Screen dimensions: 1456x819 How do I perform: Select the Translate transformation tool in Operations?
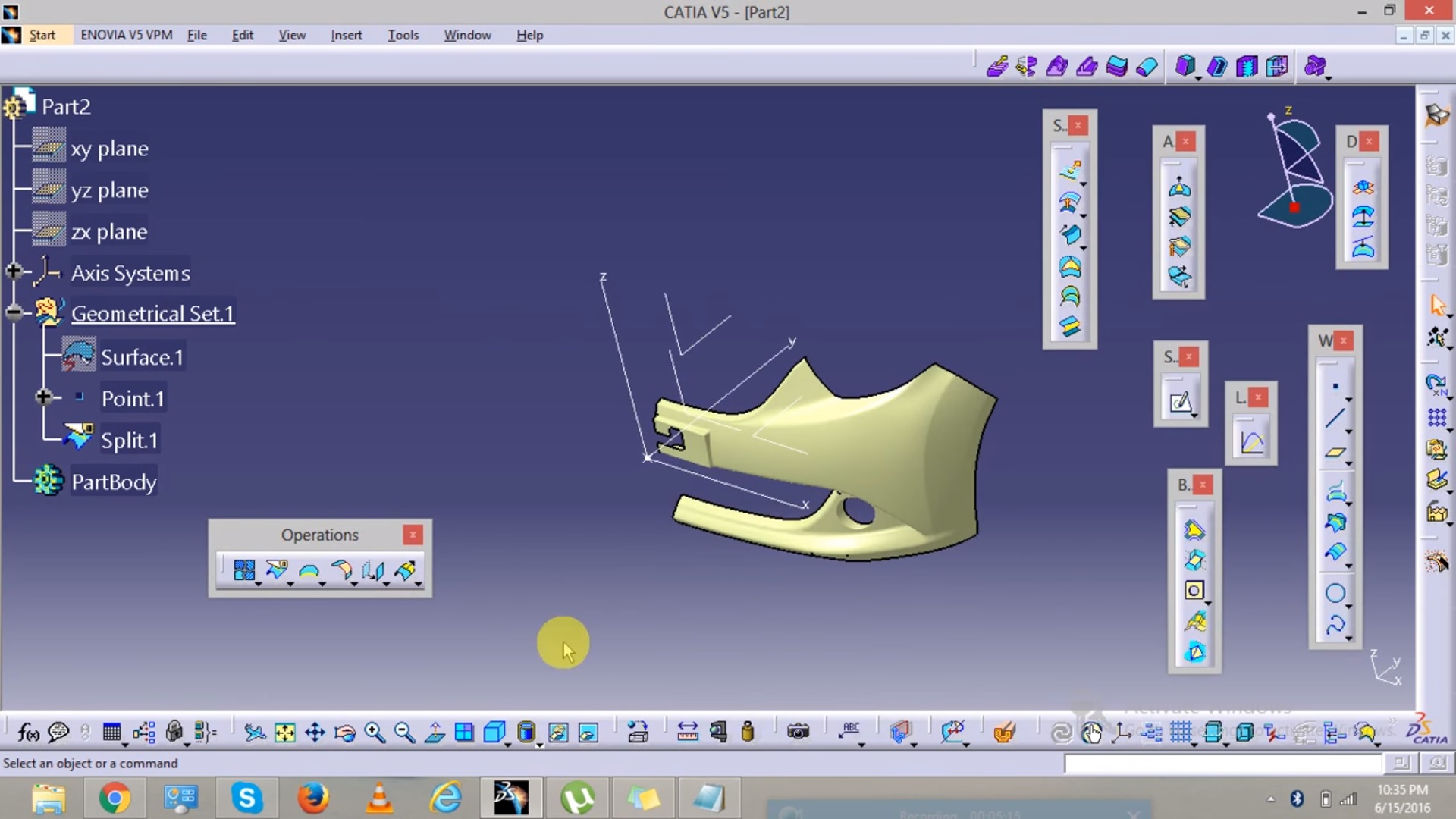tap(373, 570)
